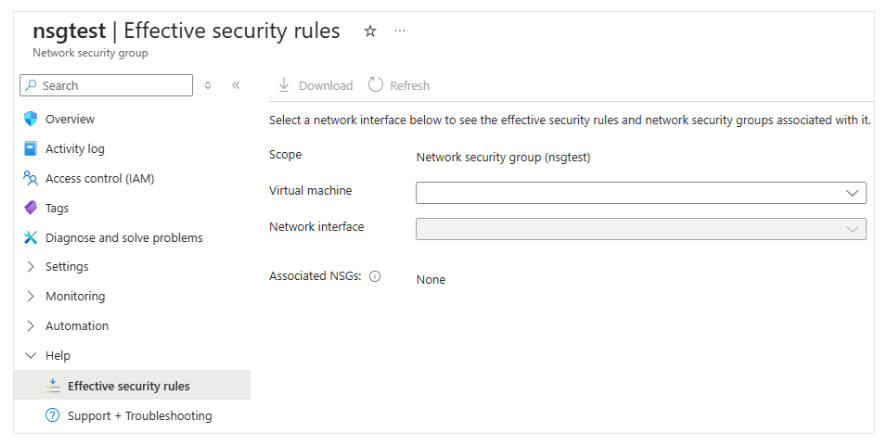This screenshot has width=888, height=445.
Task: Open the ellipsis more options menu
Action: 400,31
